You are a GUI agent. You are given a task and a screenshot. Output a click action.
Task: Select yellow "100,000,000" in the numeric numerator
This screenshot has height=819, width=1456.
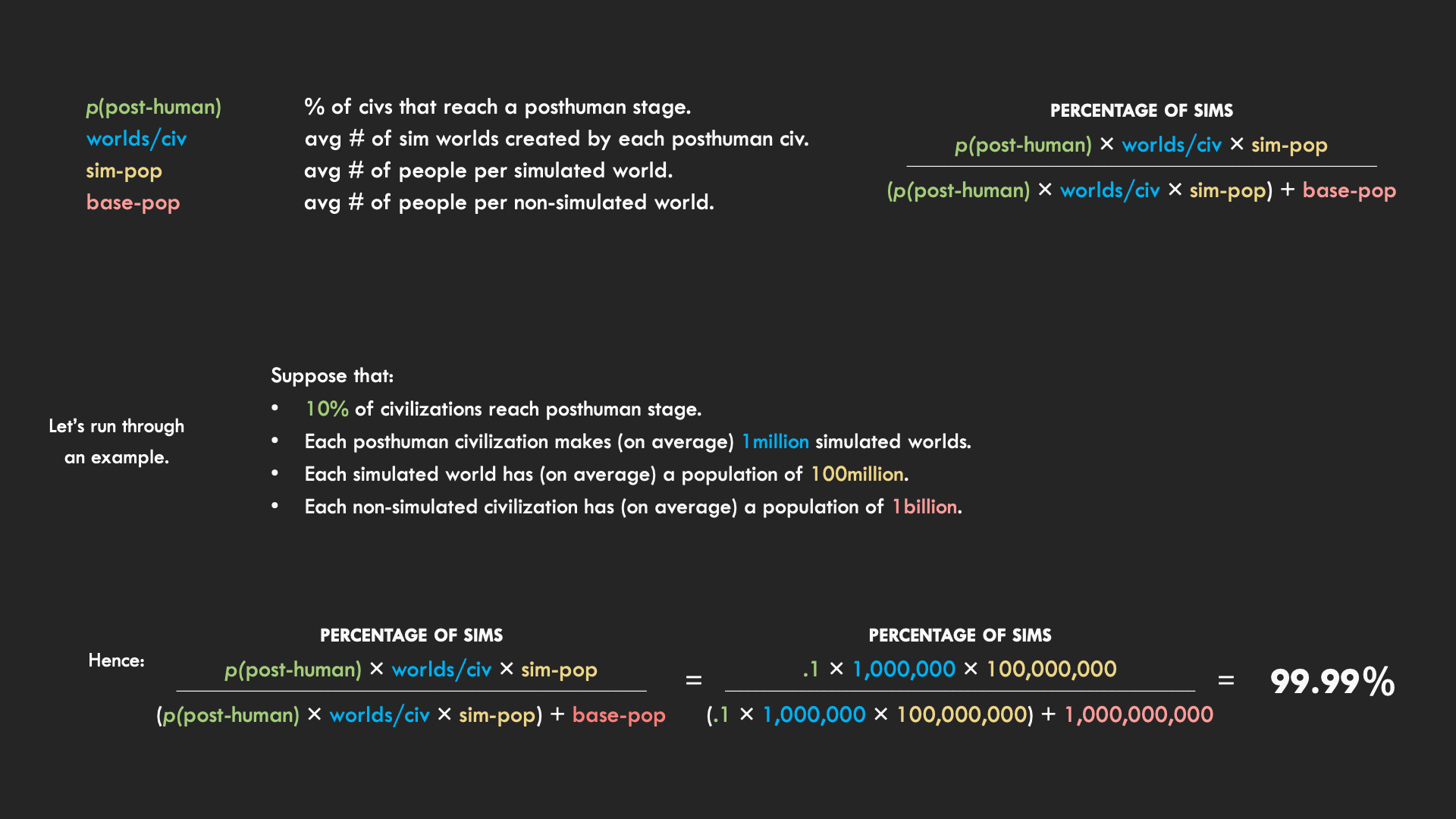click(1051, 669)
